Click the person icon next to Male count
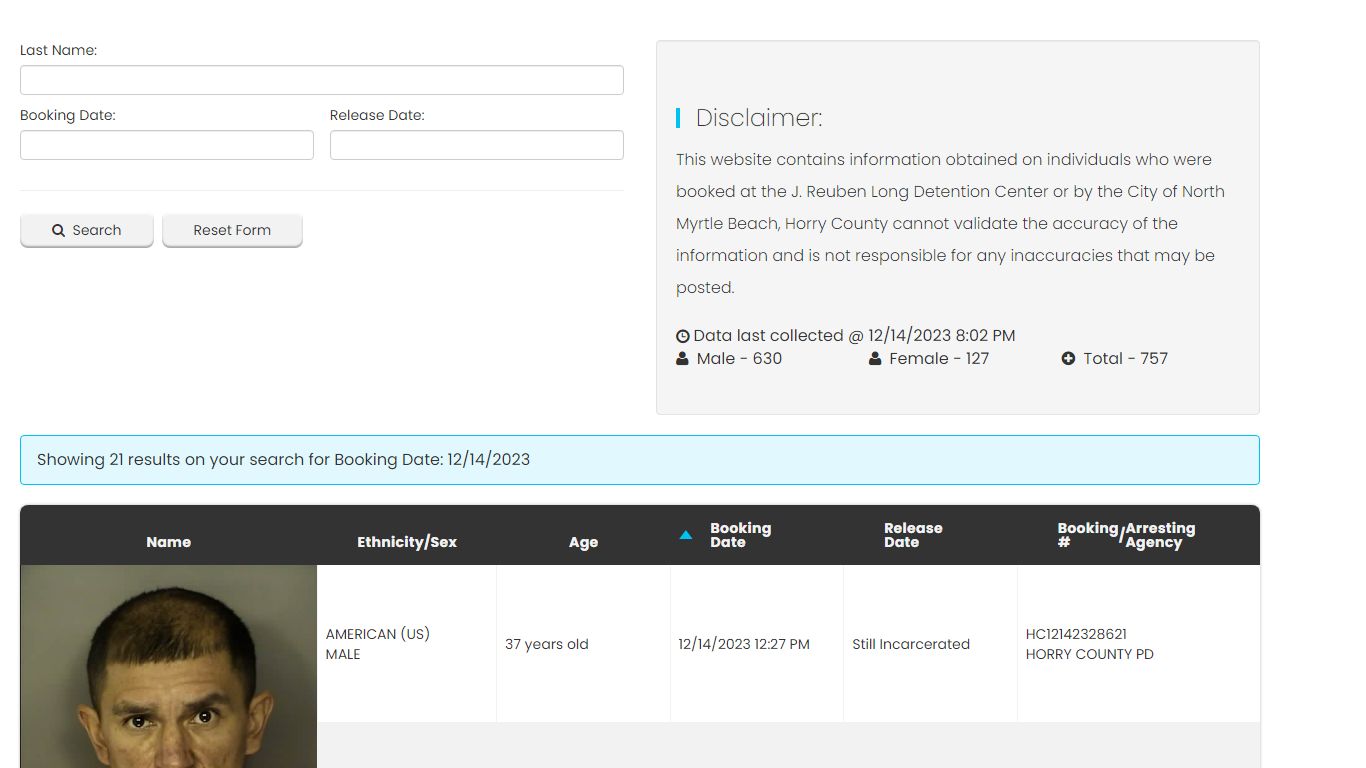The image size is (1366, 768). click(682, 358)
